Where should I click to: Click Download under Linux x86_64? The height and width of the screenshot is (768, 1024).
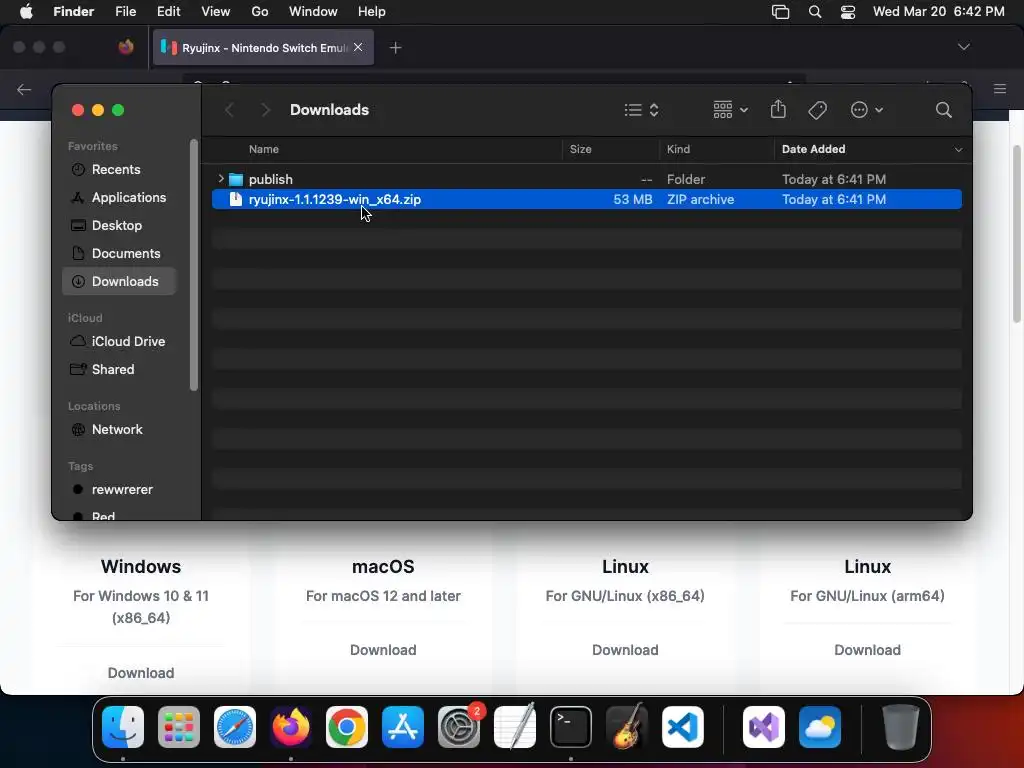[x=625, y=650]
